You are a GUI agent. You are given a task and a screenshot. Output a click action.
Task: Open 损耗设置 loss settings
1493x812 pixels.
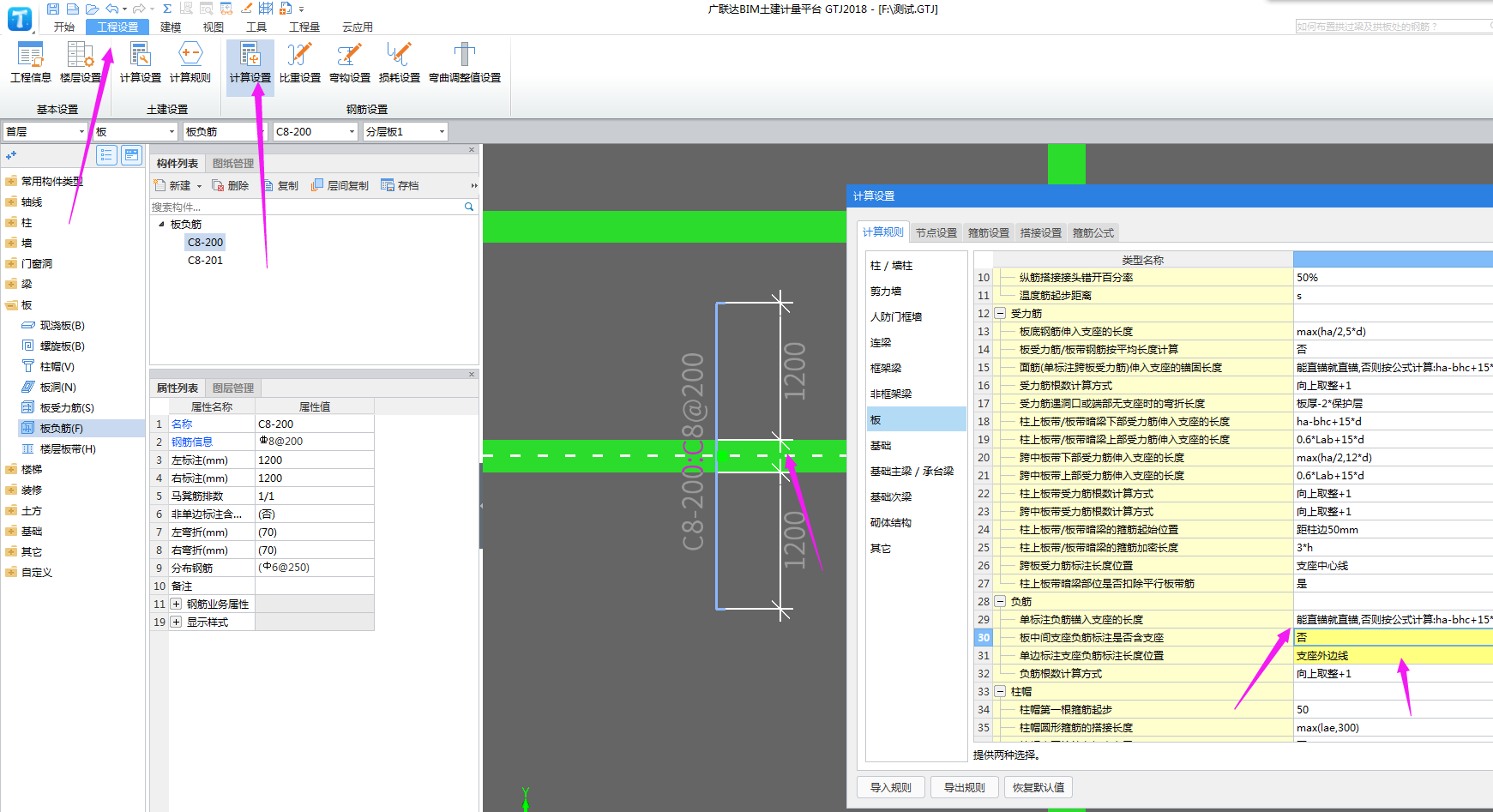coord(400,63)
